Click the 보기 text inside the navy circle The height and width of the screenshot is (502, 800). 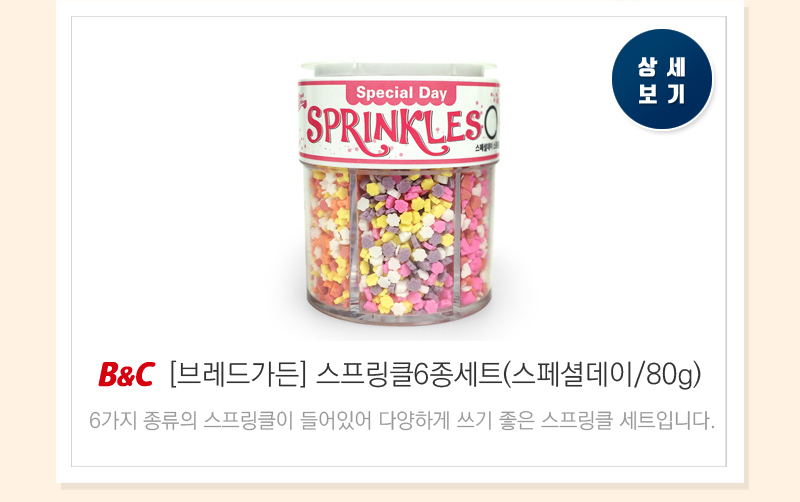[662, 94]
